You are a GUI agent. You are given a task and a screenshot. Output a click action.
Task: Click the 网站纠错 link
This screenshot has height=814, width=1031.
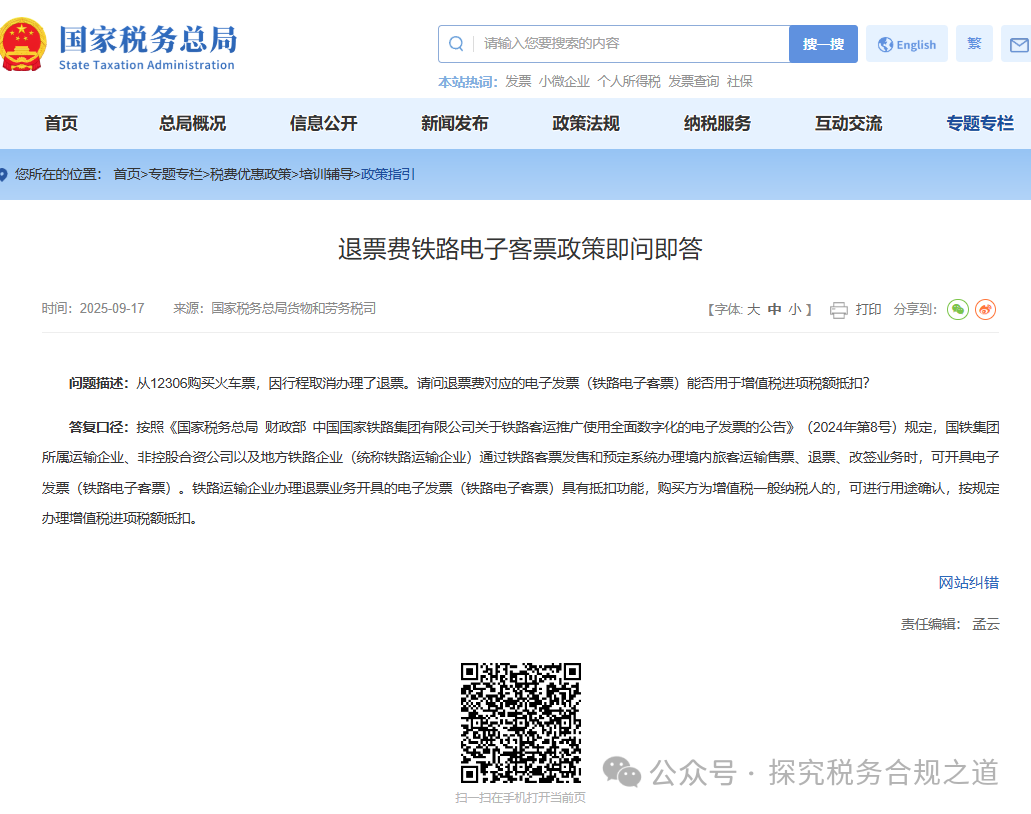pyautogui.click(x=968, y=583)
